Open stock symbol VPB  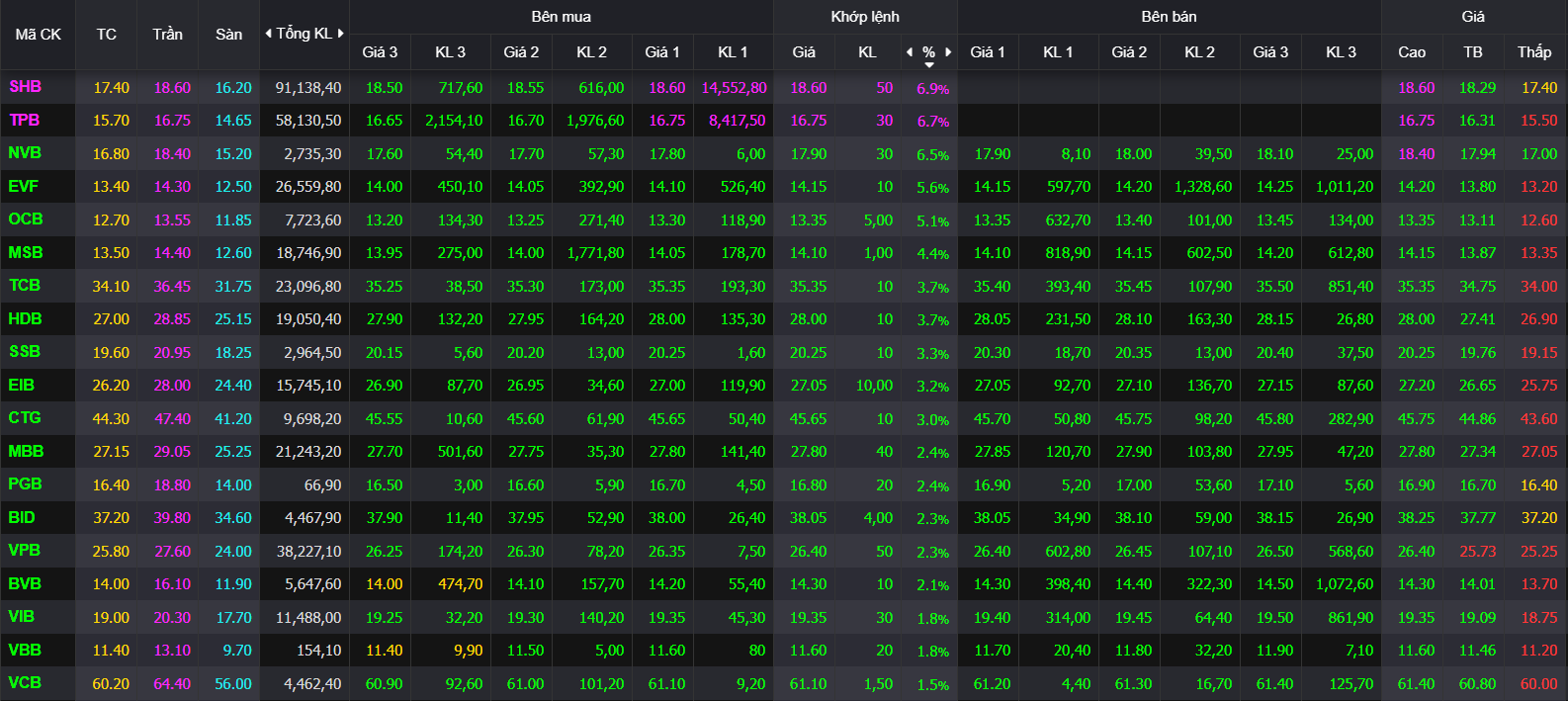pos(25,551)
